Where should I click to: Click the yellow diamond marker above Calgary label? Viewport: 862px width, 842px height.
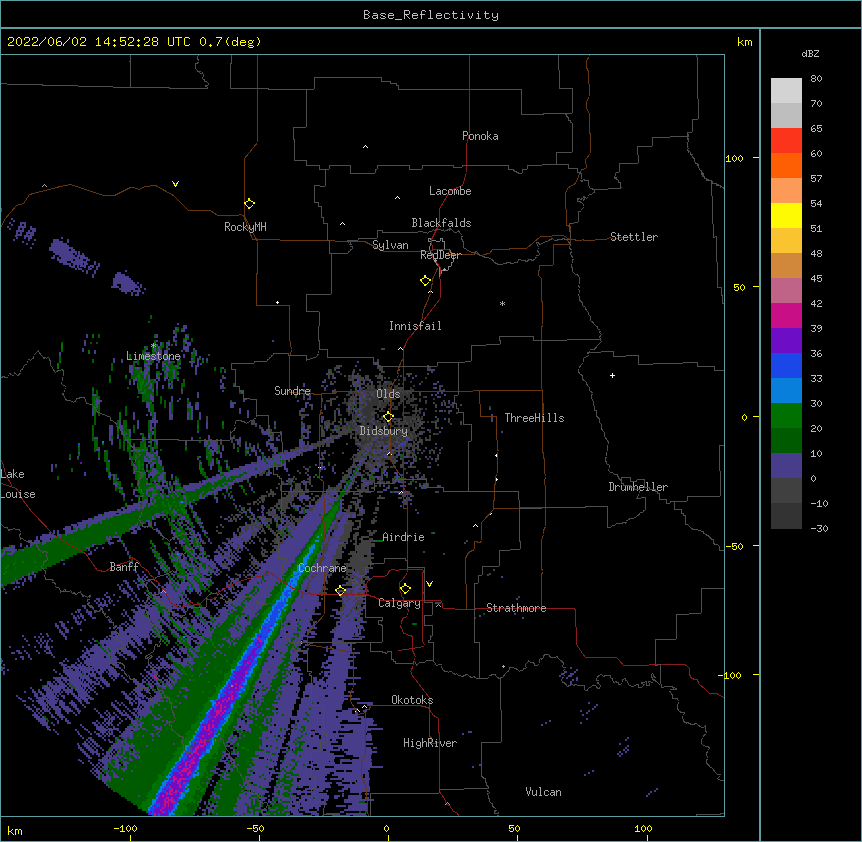405,589
